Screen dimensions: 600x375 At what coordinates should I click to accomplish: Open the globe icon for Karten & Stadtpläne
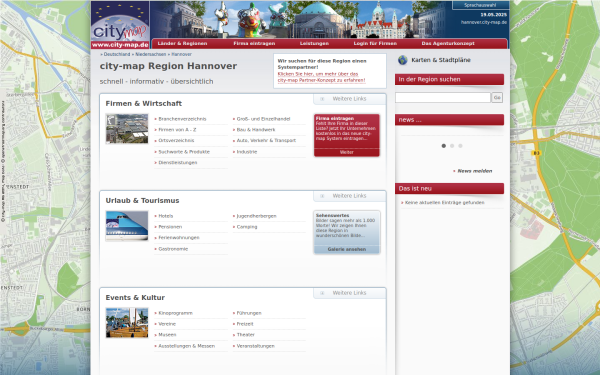pyautogui.click(x=403, y=60)
